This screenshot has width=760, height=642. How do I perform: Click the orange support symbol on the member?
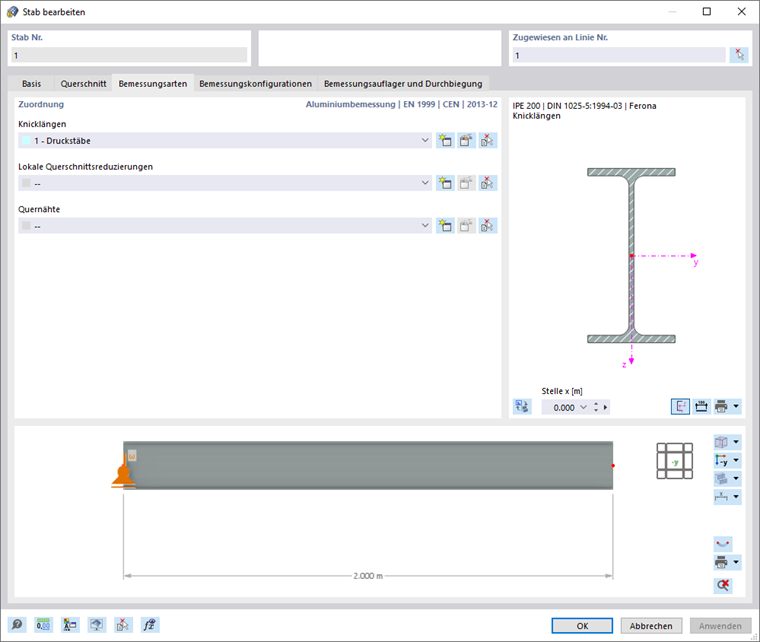pos(123,473)
